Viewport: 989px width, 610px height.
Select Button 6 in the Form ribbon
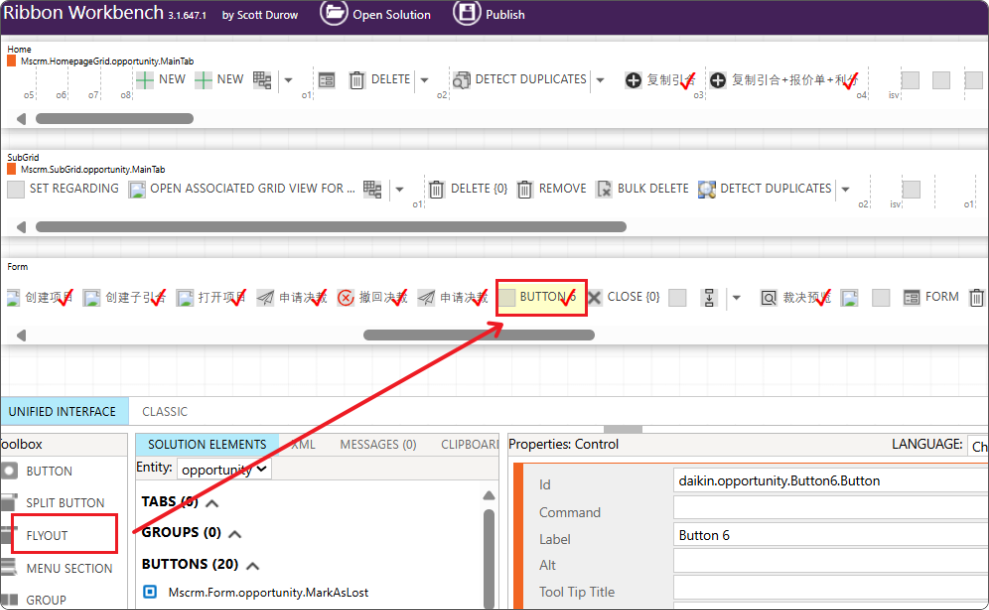tap(541, 297)
